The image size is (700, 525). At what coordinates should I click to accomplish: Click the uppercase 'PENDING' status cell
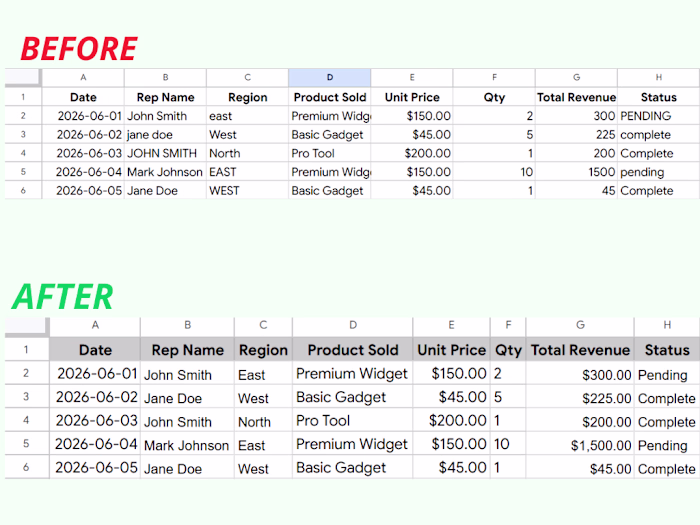click(x=659, y=116)
